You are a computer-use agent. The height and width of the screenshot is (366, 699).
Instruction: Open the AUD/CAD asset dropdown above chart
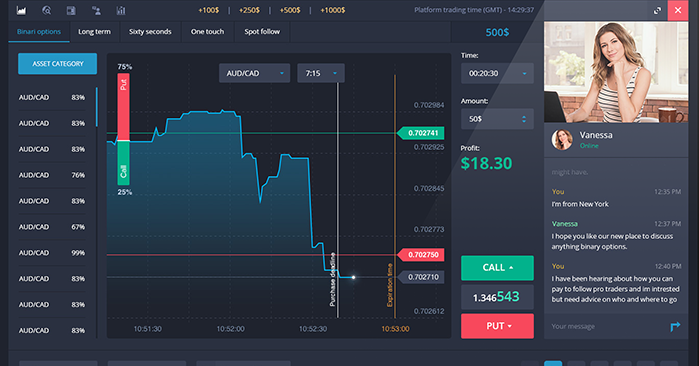(254, 73)
